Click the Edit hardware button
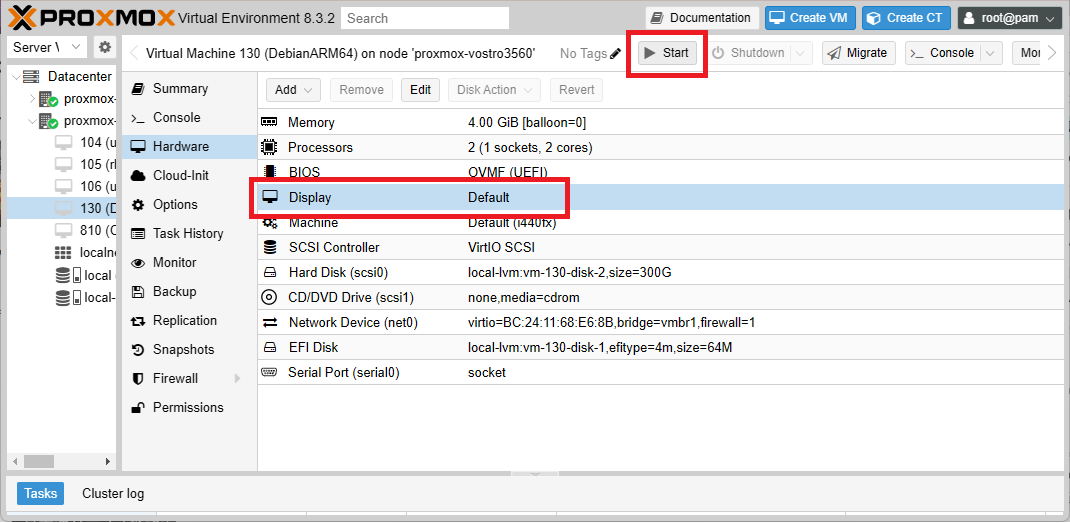This screenshot has width=1070, height=523. [x=420, y=89]
